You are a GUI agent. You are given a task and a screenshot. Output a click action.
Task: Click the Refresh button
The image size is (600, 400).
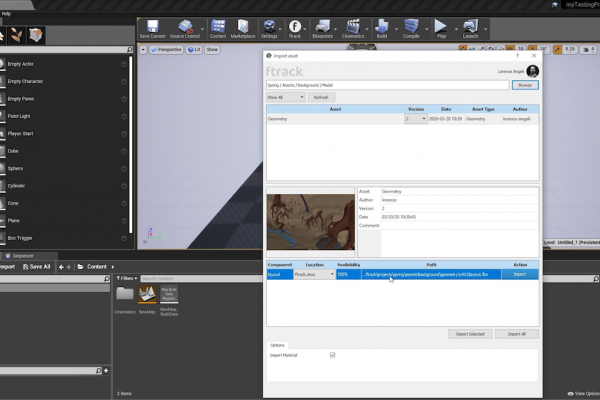321,97
